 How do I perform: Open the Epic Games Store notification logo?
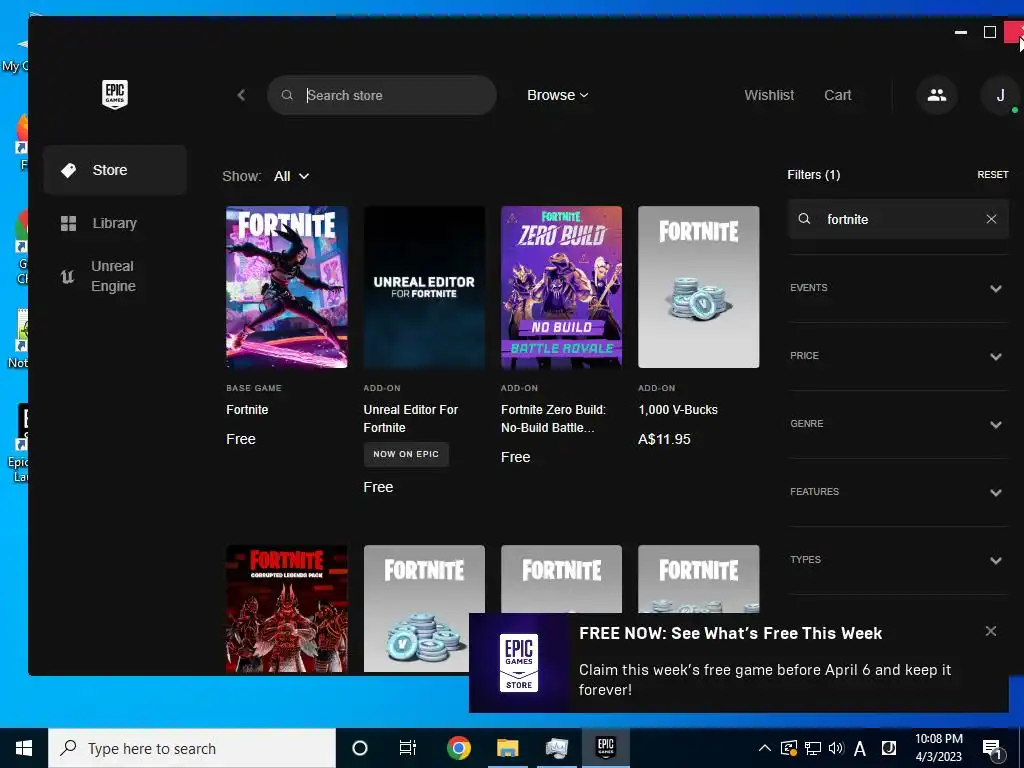tap(519, 663)
